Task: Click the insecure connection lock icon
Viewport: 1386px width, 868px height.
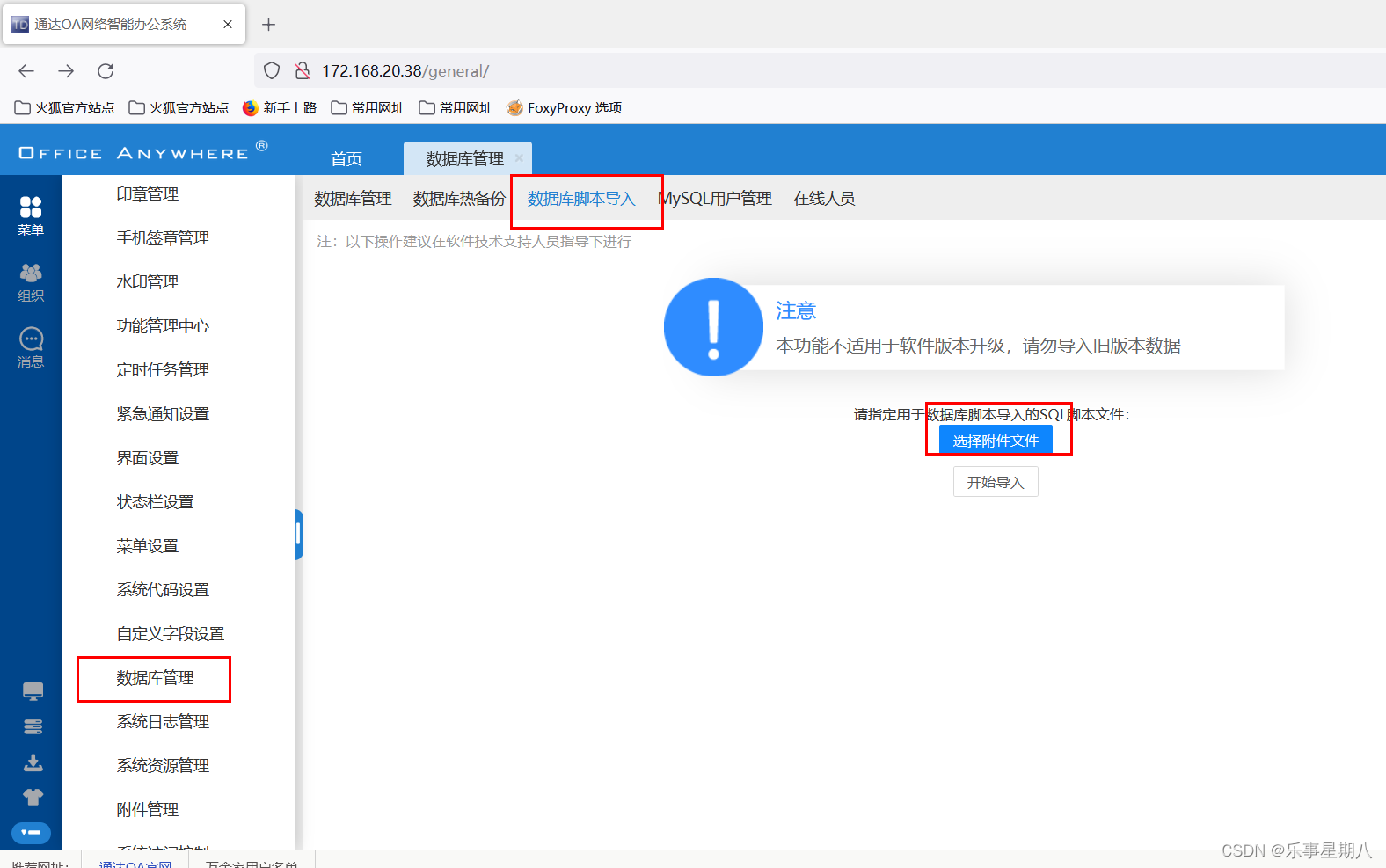Action: tap(302, 71)
